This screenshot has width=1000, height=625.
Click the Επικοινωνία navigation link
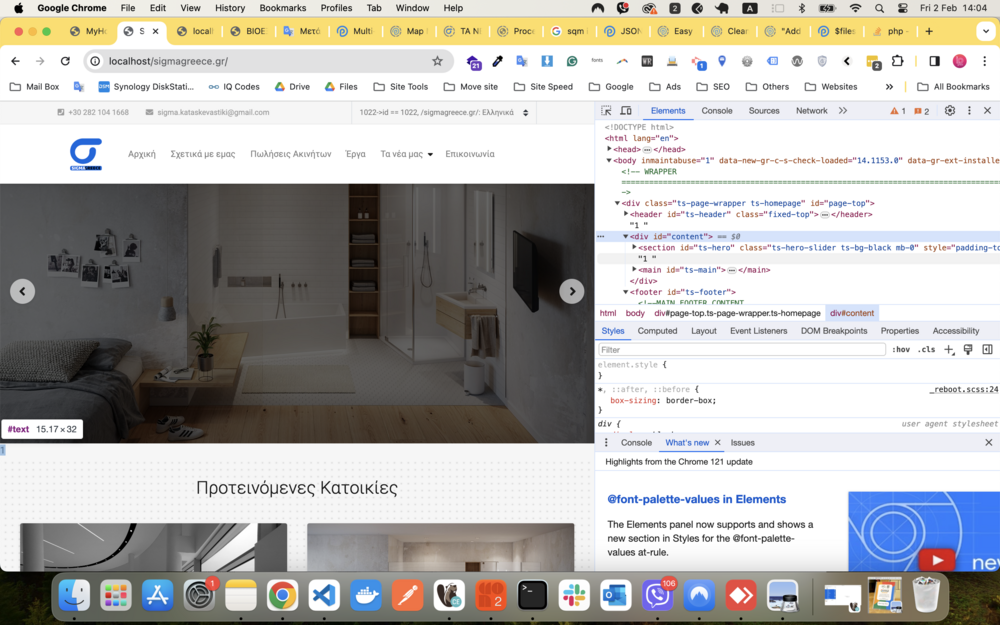[469, 154]
